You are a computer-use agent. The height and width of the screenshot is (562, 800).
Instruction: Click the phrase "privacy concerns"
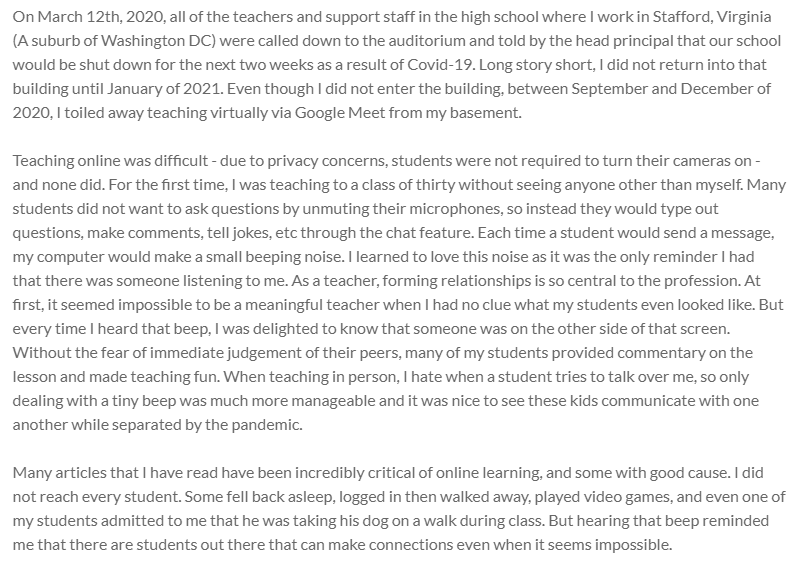coord(317,159)
